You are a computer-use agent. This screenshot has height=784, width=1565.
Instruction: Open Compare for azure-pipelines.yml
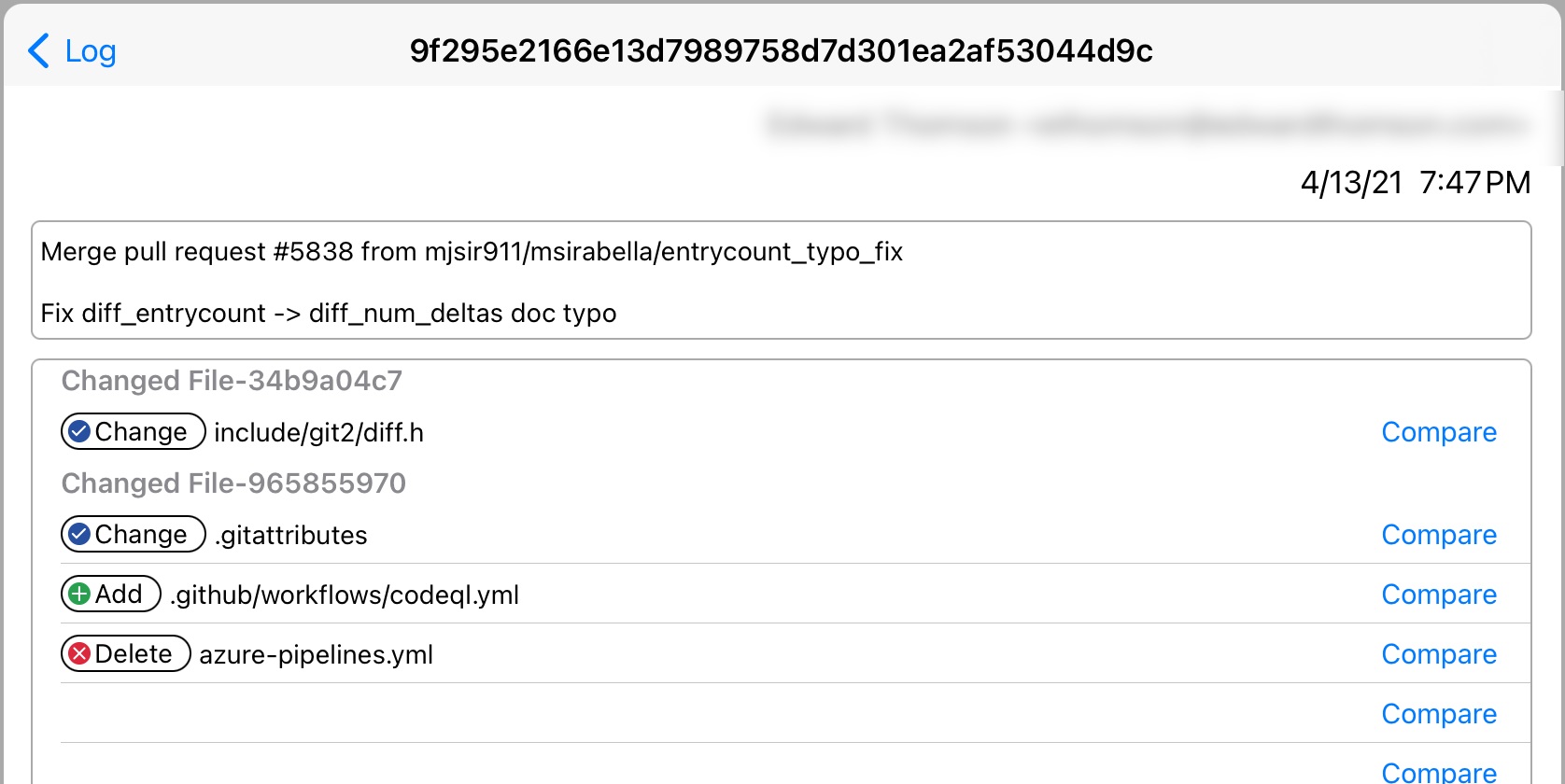1438,654
